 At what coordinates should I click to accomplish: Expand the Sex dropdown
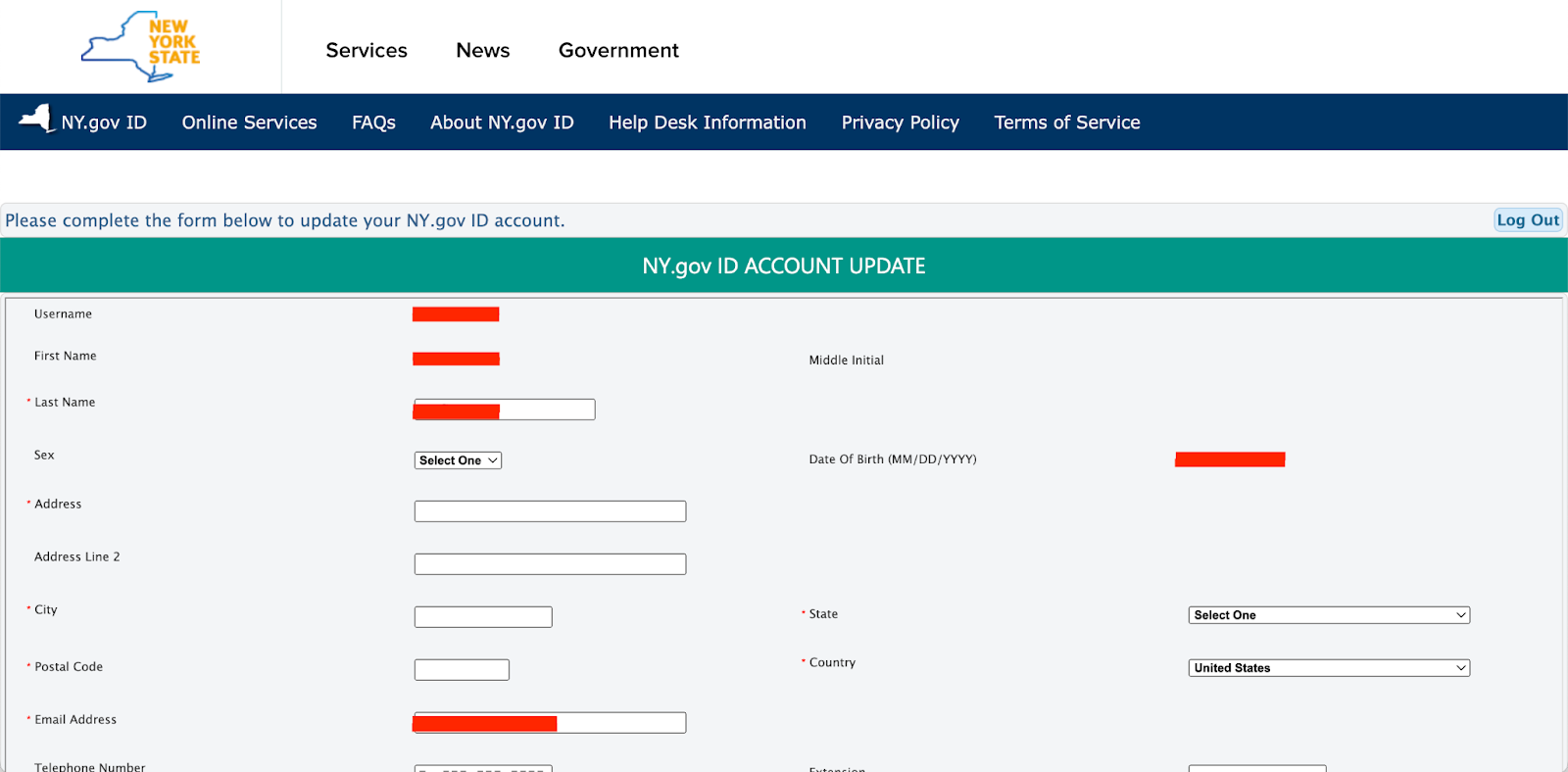458,460
